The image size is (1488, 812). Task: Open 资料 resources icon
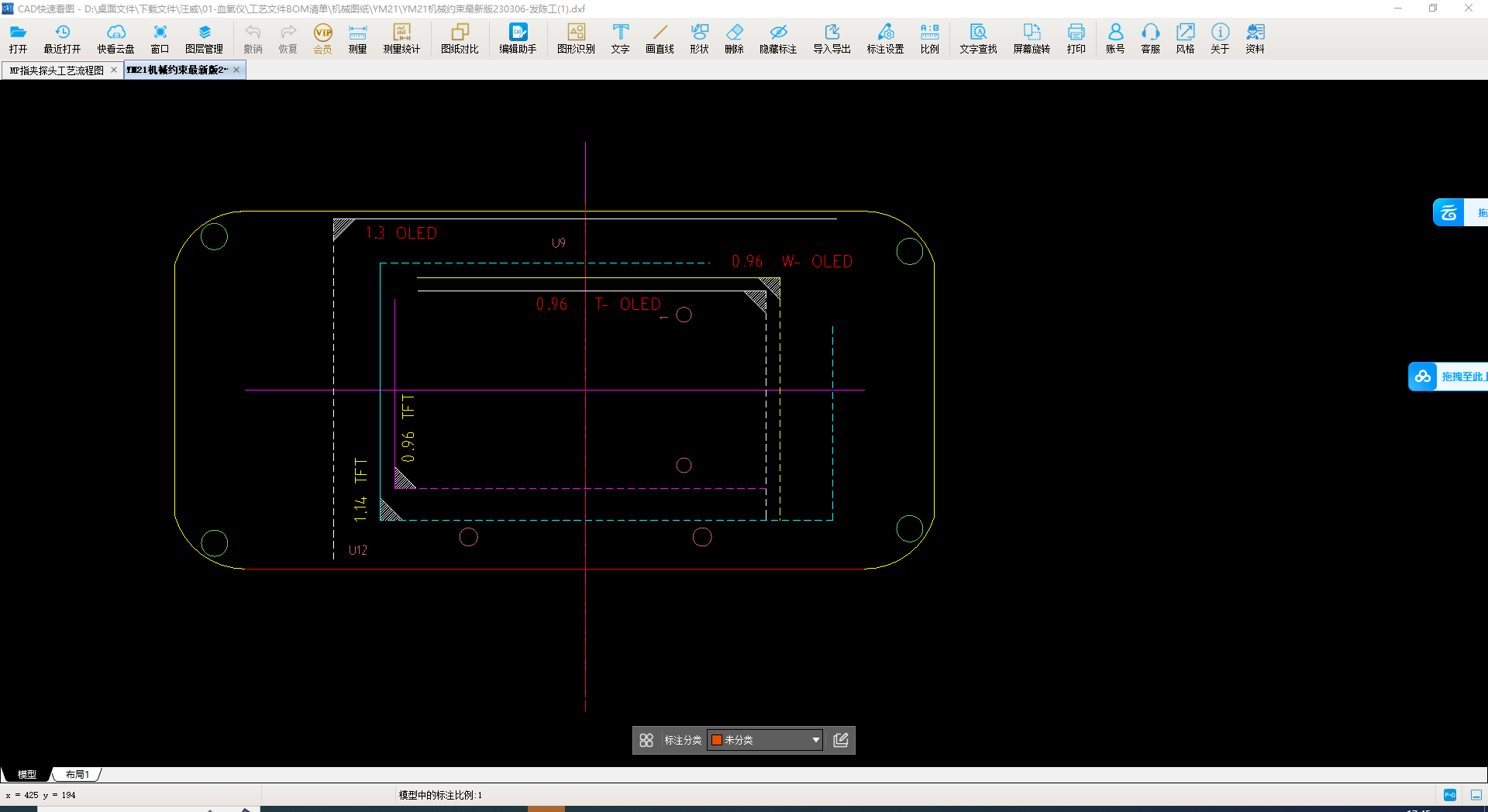click(x=1255, y=38)
